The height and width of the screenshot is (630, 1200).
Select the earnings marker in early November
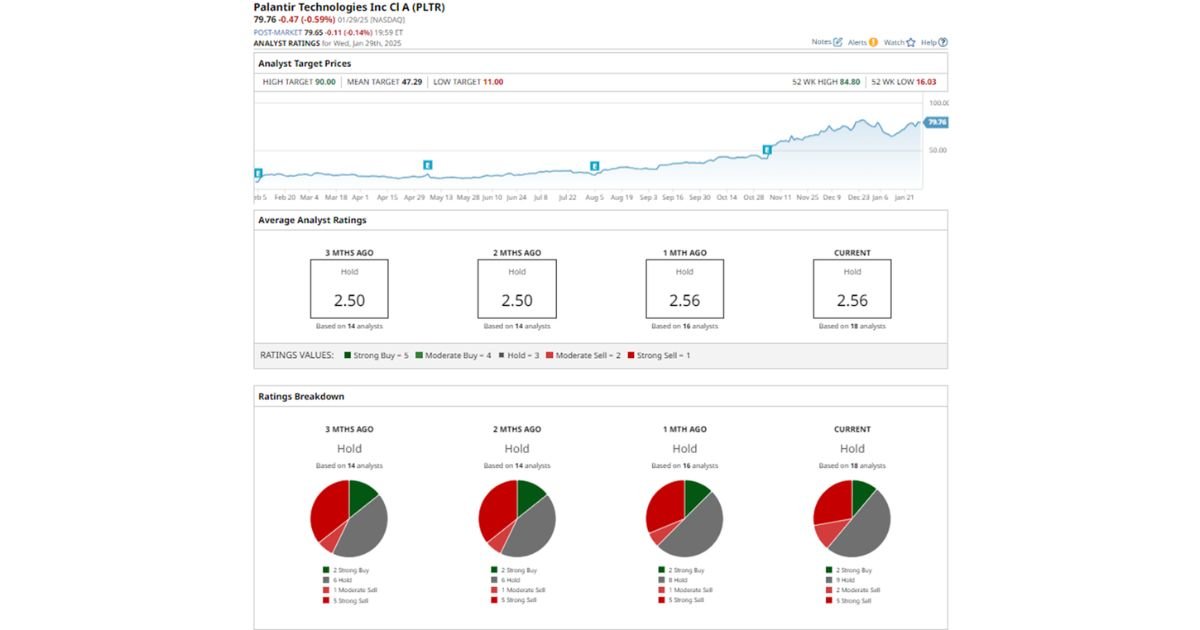[767, 150]
